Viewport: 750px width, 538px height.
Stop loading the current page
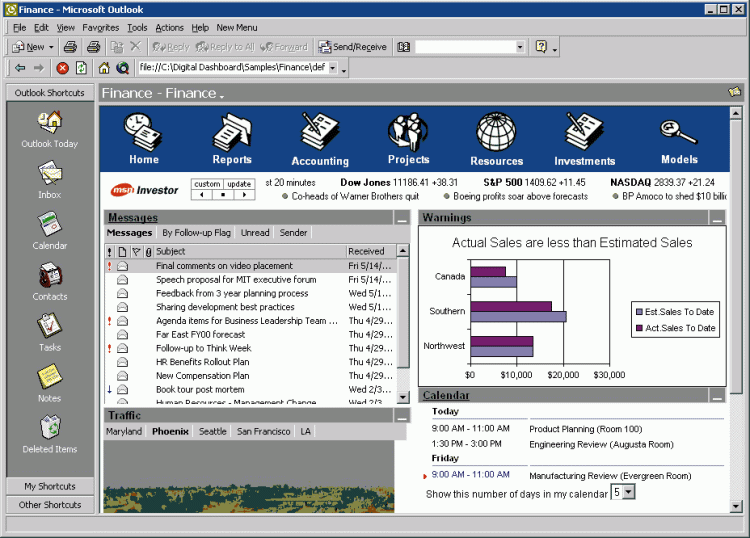(62, 68)
